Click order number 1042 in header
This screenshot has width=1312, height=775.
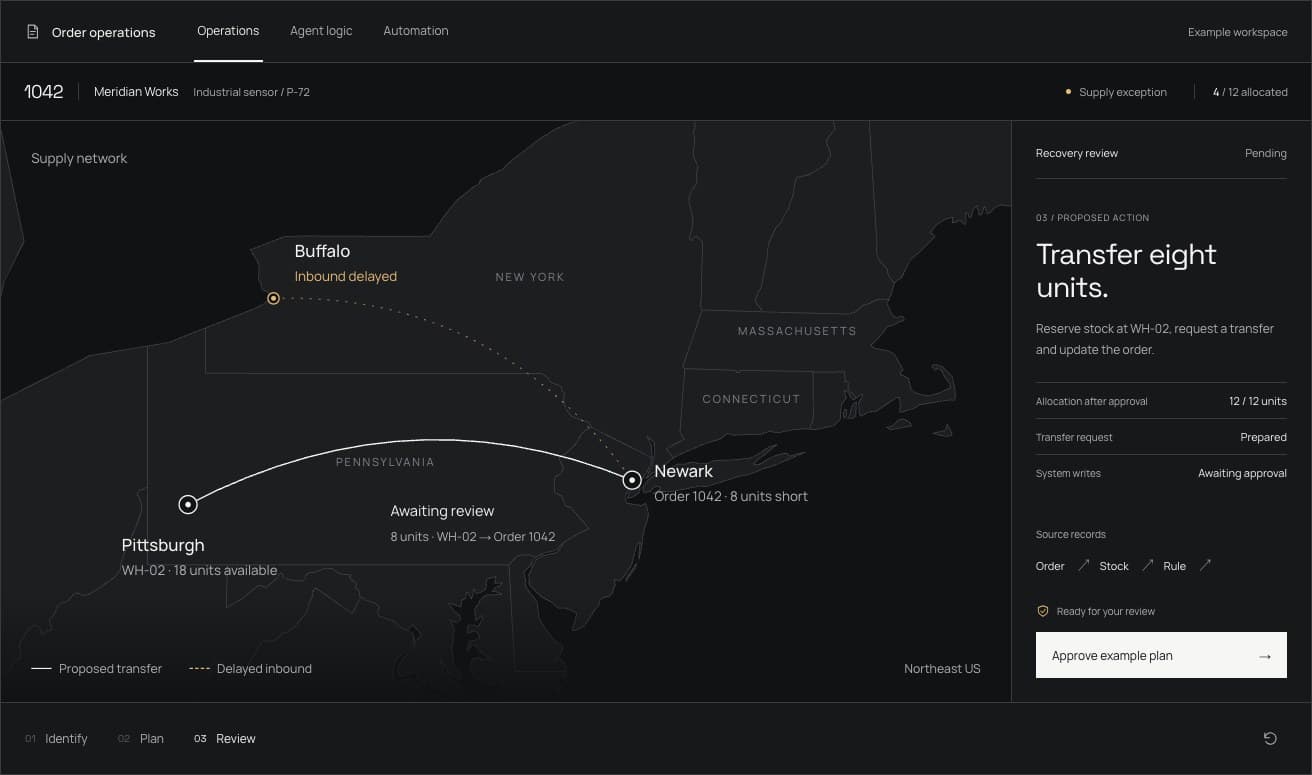click(x=44, y=92)
